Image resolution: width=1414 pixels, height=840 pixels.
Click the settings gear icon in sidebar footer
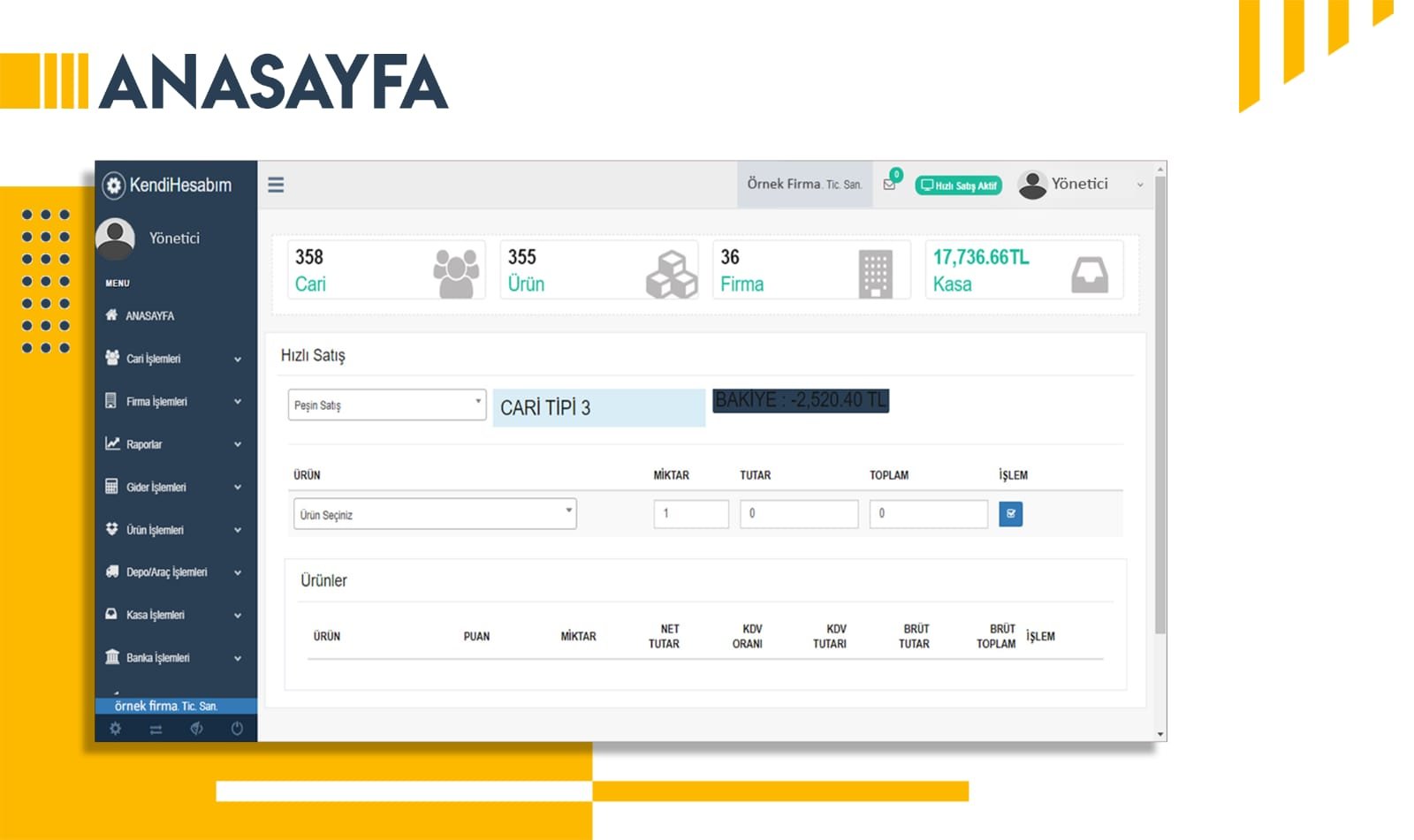pos(115,729)
